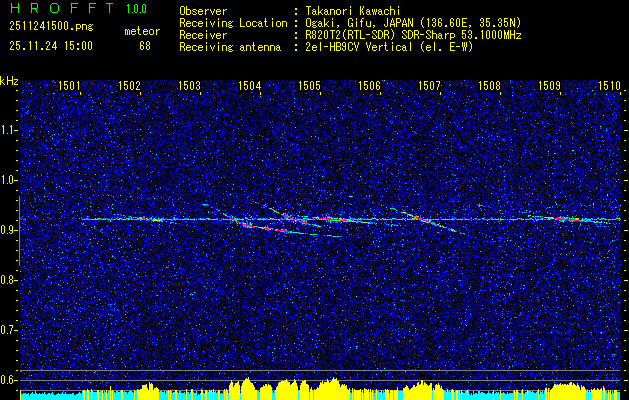Click the Receiver field label
The width and height of the screenshot is (629, 400).
click(203, 35)
